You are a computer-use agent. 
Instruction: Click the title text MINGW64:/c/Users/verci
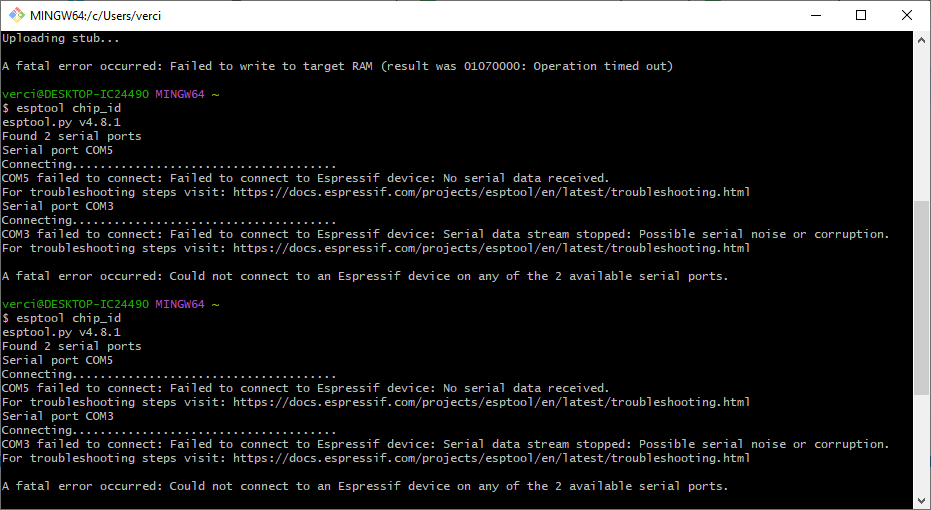click(95, 16)
